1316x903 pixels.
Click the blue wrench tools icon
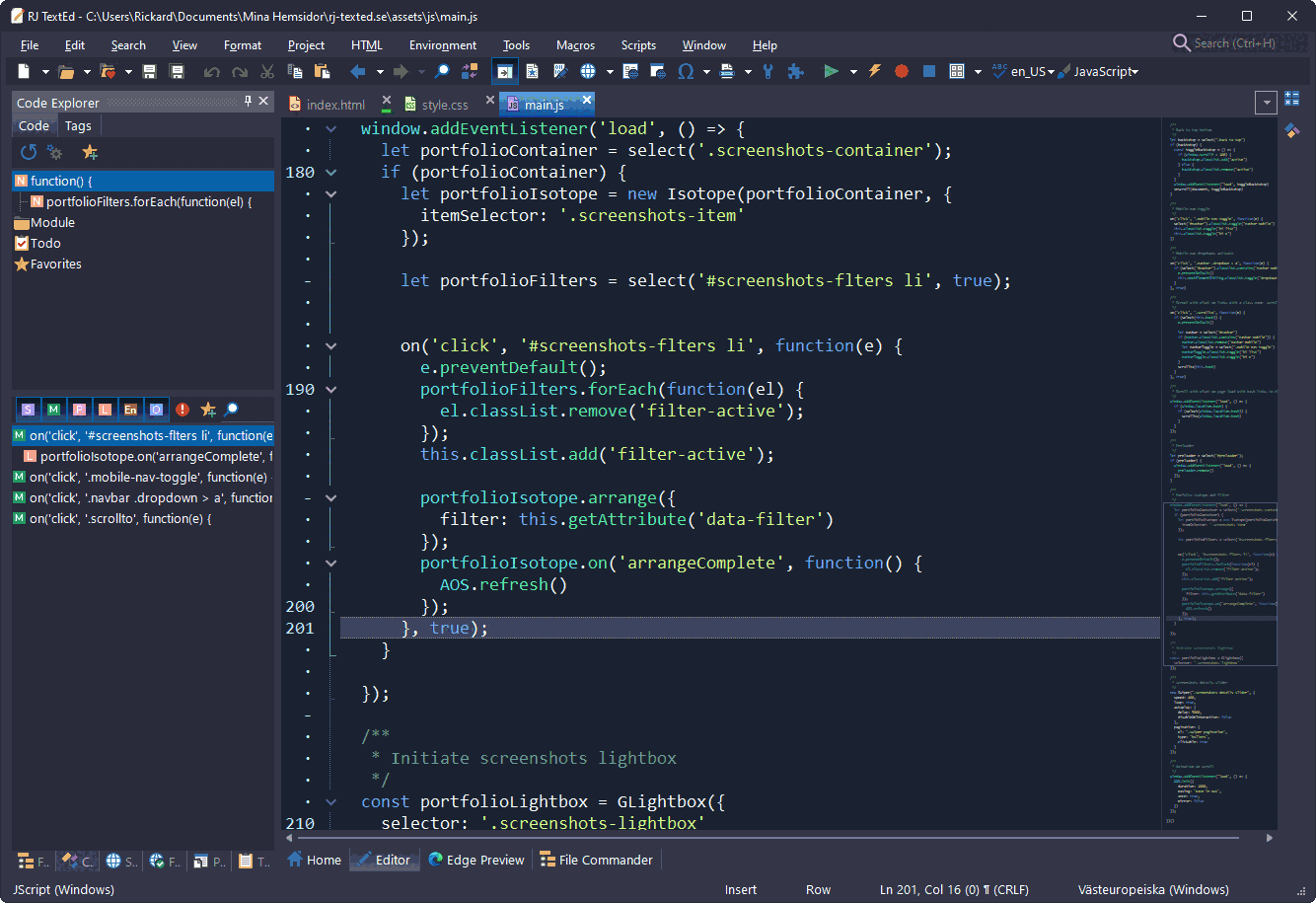tap(768, 71)
